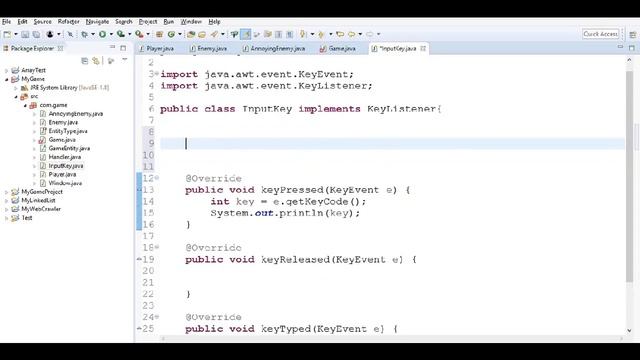Open the Window menu
640x360 pixels.
(x=191, y=22)
